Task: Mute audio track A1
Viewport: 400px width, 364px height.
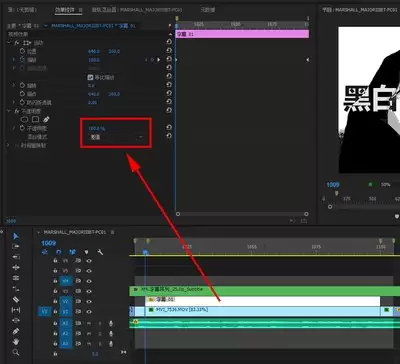Action: pyautogui.click(x=89, y=324)
